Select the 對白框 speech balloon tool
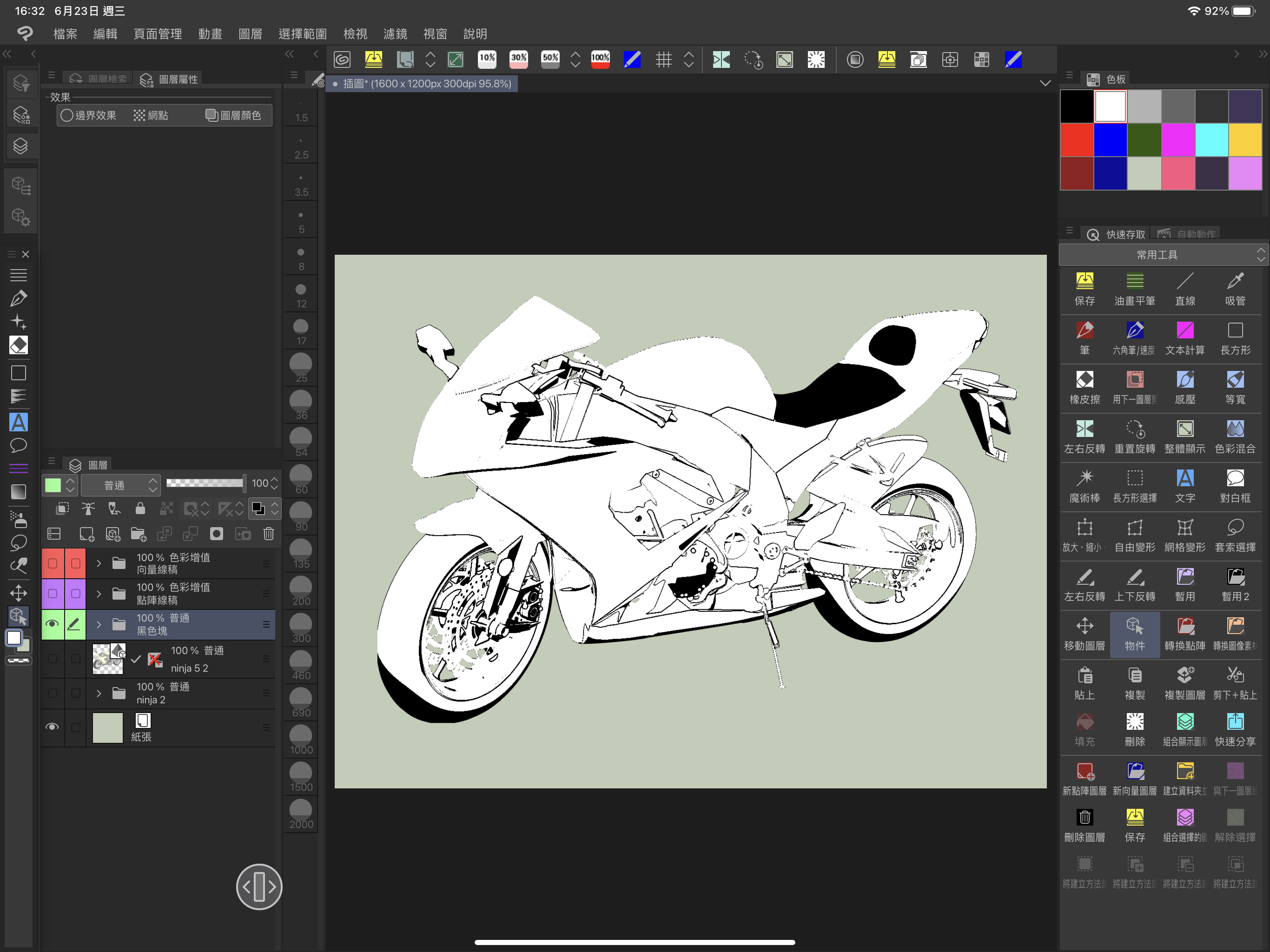 [x=1235, y=486]
